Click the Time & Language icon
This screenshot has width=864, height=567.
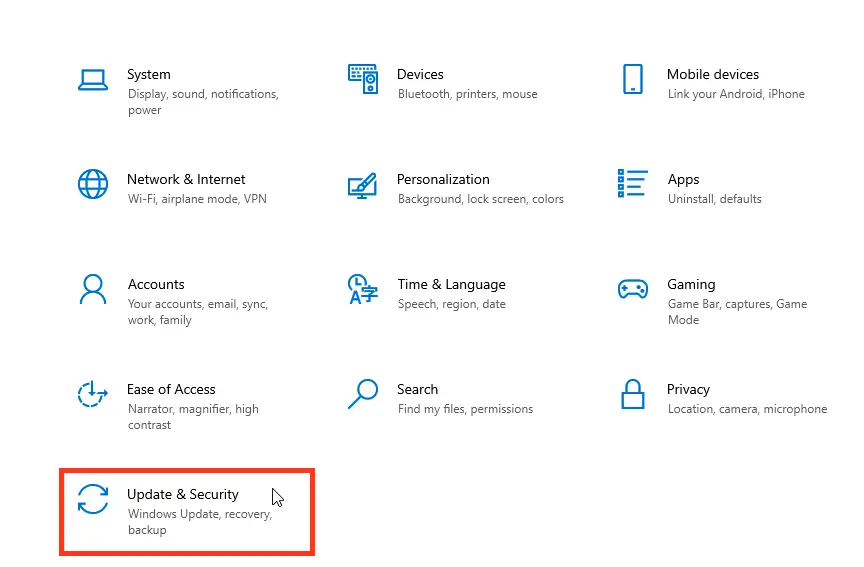click(x=363, y=289)
